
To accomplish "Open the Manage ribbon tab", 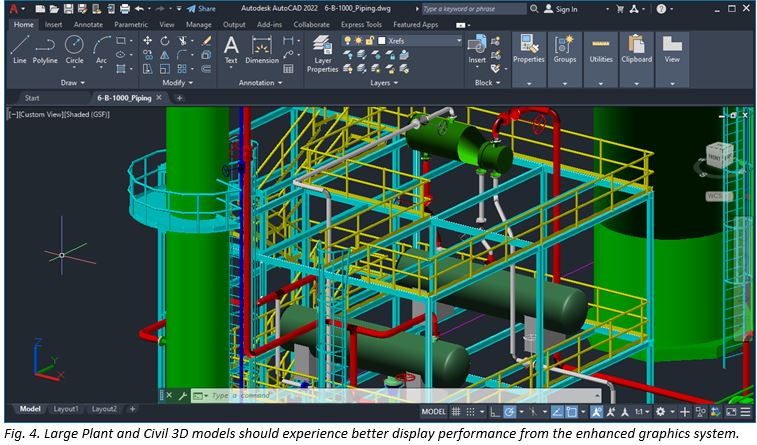I will [198, 25].
